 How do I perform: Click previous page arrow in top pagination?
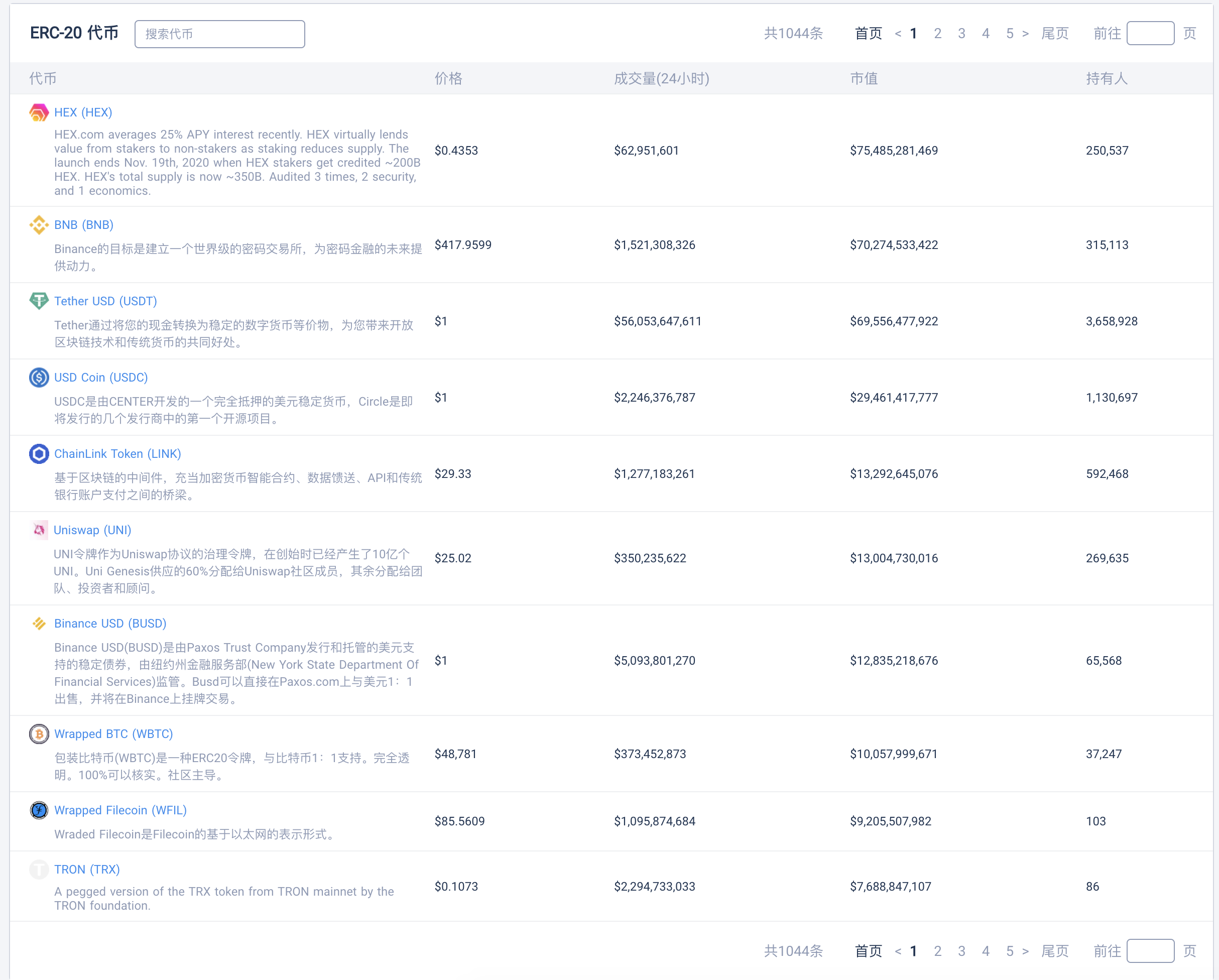pyautogui.click(x=898, y=33)
